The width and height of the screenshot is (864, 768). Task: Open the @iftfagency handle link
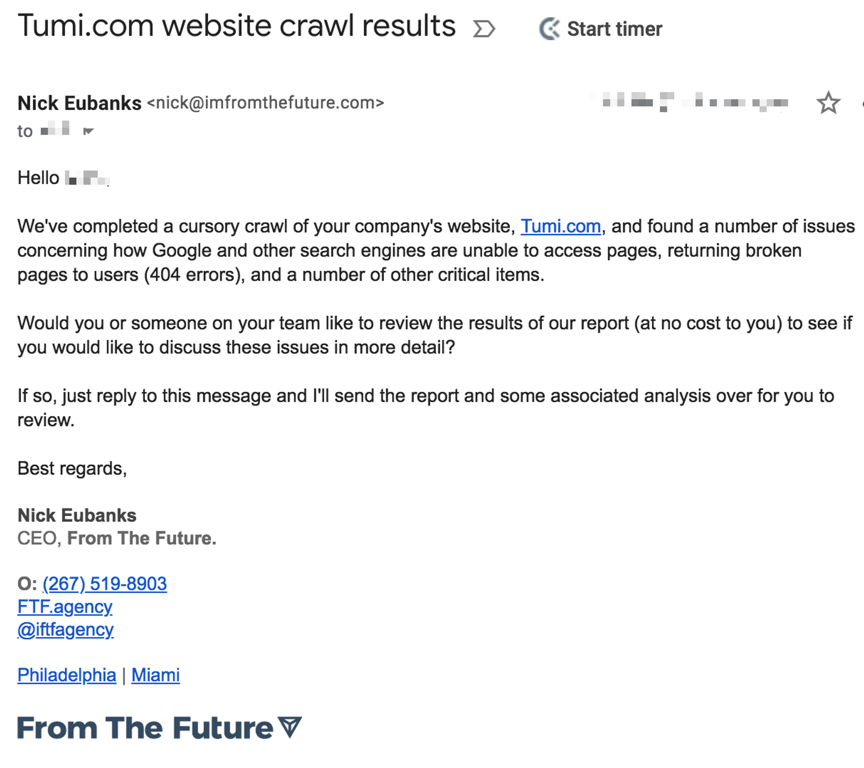coord(65,630)
